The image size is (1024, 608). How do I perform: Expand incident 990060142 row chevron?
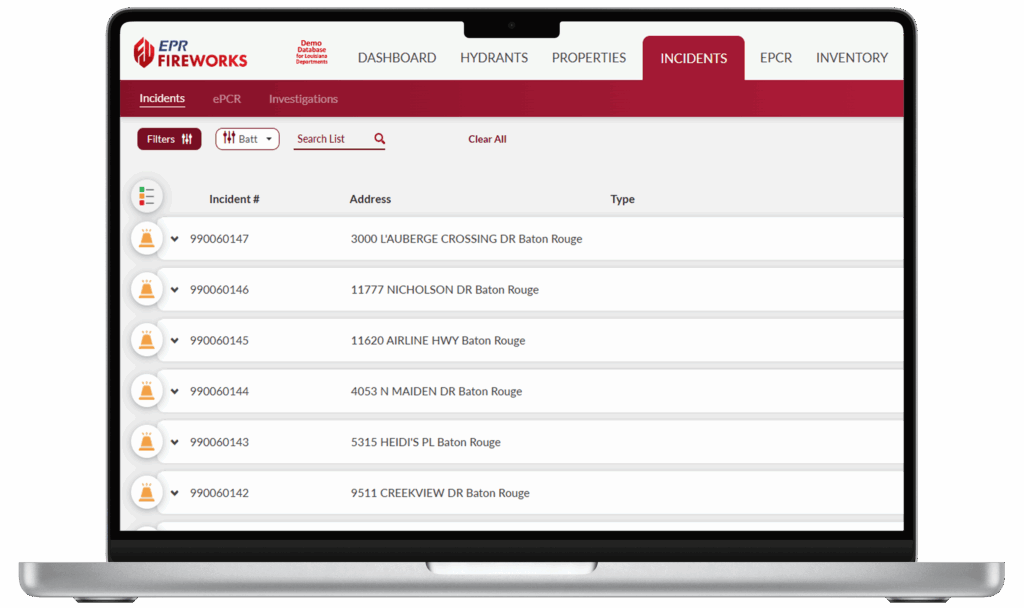tap(175, 493)
